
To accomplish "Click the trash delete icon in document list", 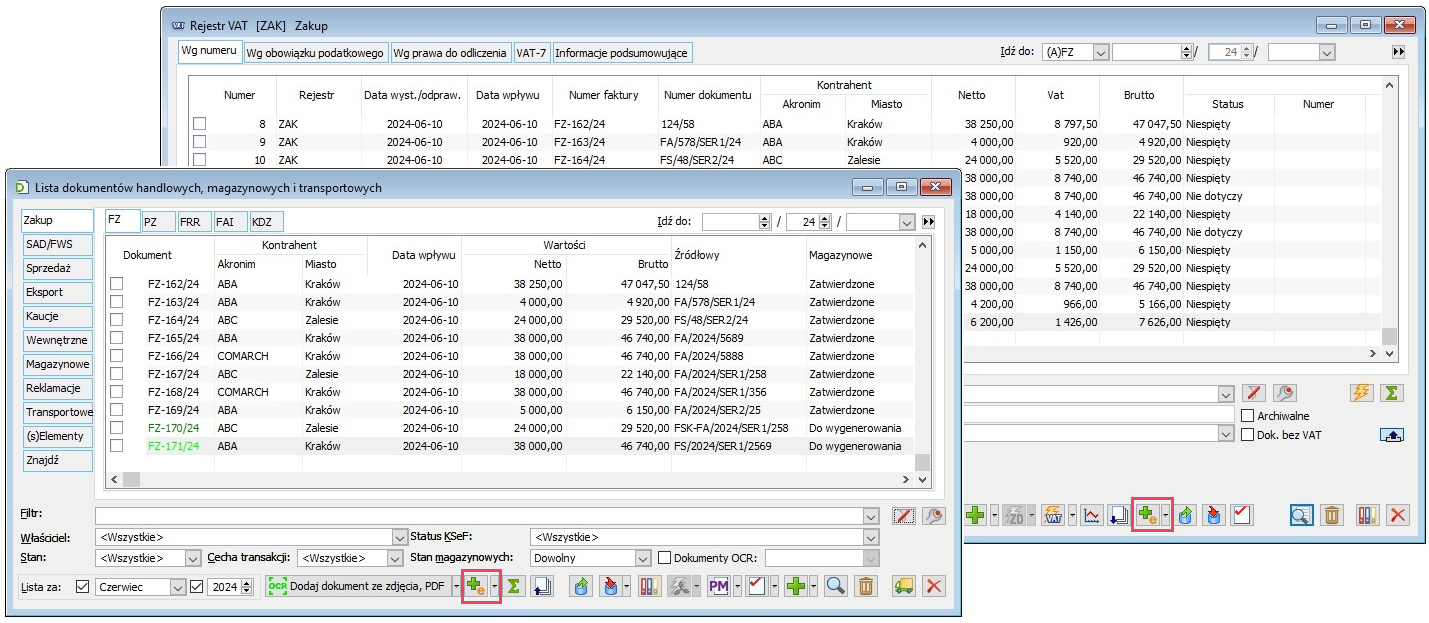I will pyautogui.click(x=867, y=586).
